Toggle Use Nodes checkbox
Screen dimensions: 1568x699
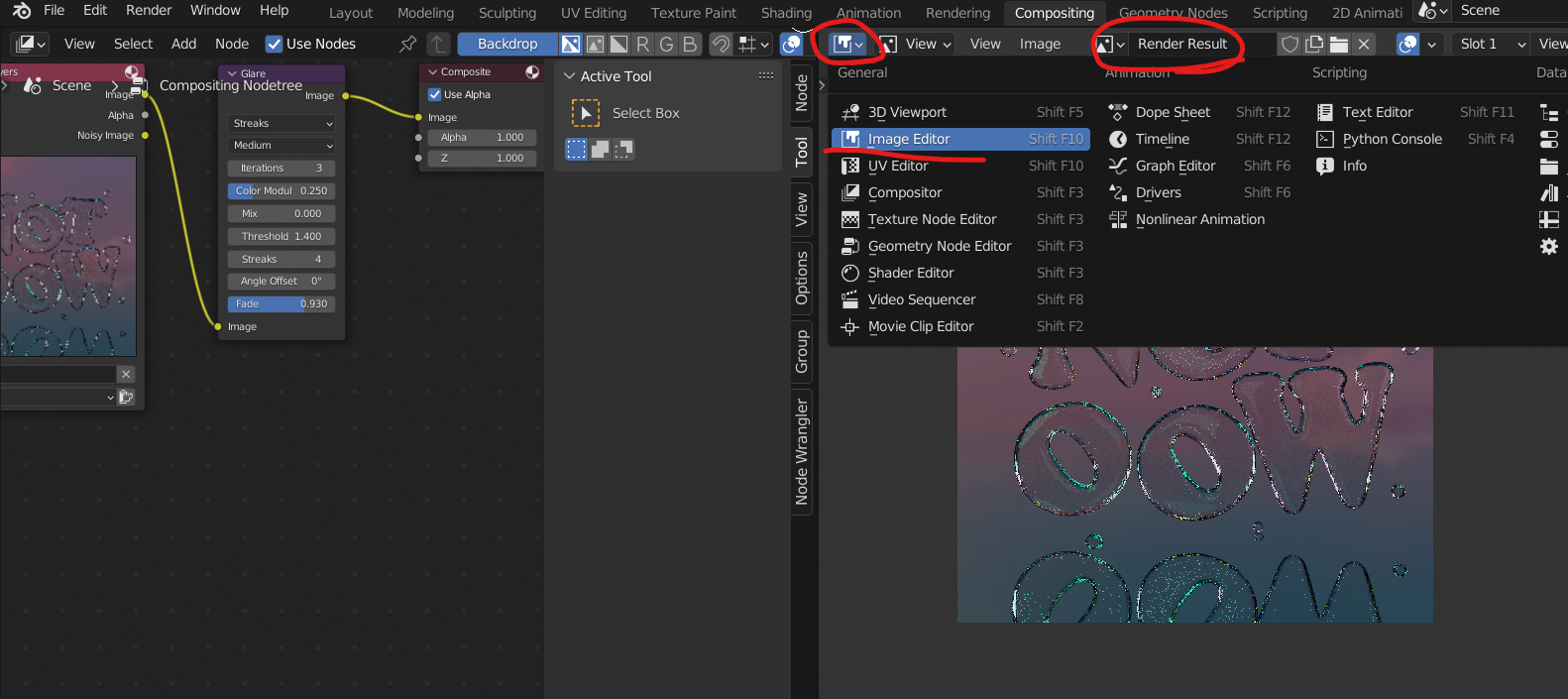click(x=275, y=44)
